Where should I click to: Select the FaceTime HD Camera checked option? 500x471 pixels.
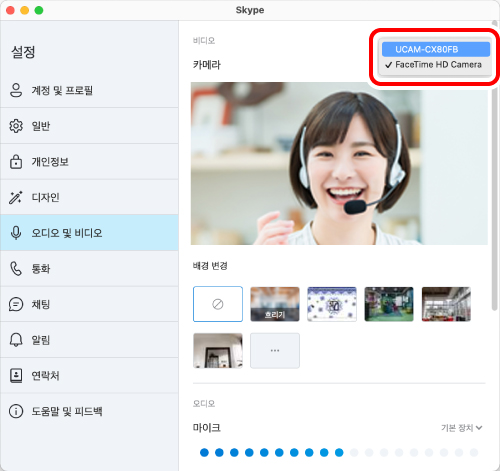click(434, 65)
